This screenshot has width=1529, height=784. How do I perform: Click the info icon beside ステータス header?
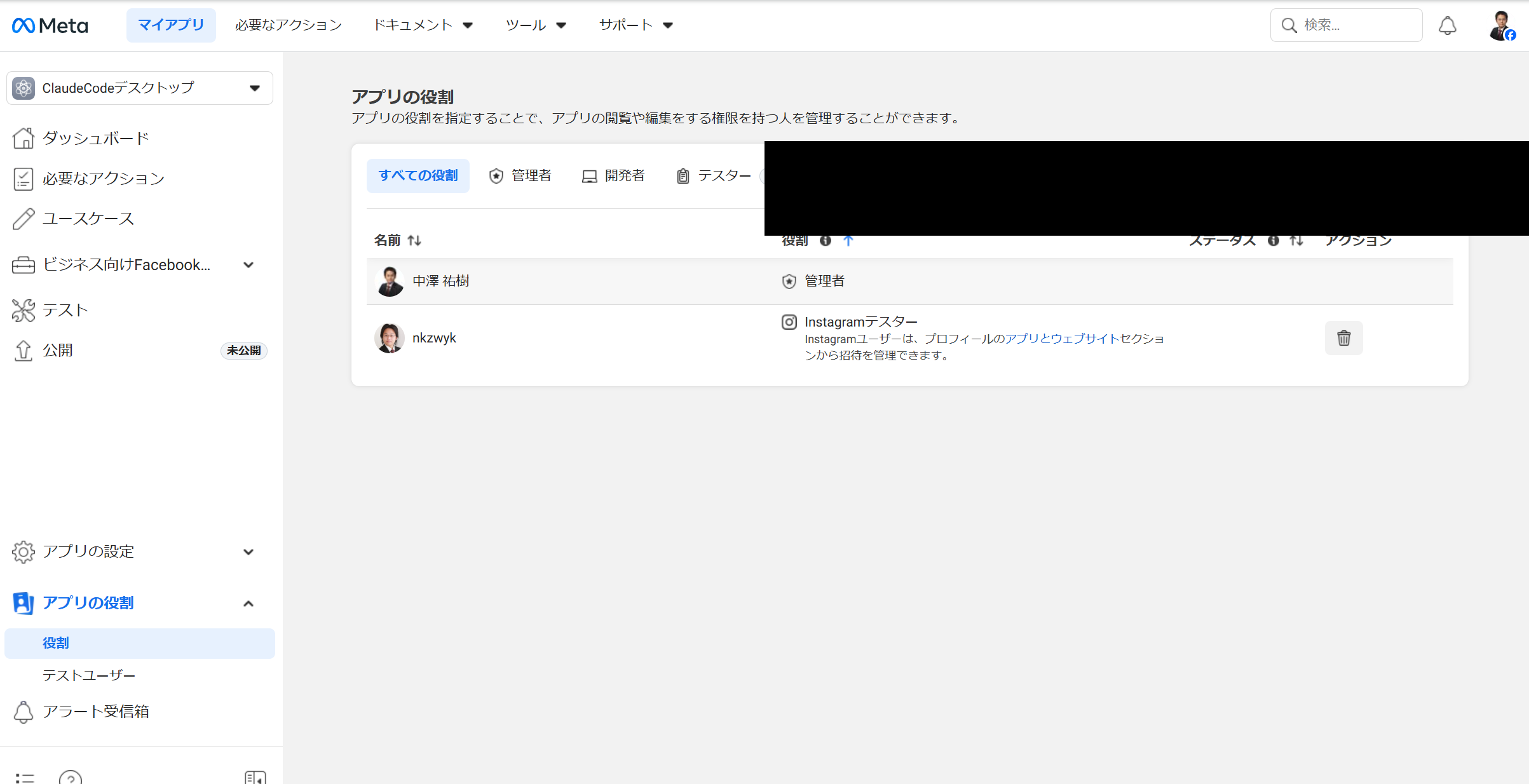[x=1273, y=240]
